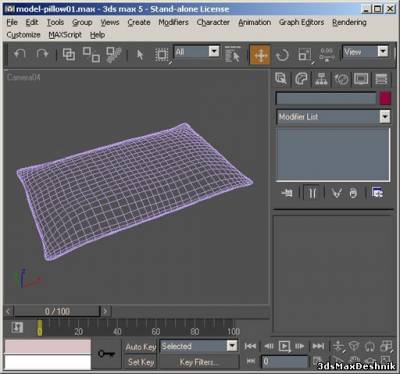Open the Display panel tab icon
Screen dimensions: 400x374
pyautogui.click(x=361, y=79)
